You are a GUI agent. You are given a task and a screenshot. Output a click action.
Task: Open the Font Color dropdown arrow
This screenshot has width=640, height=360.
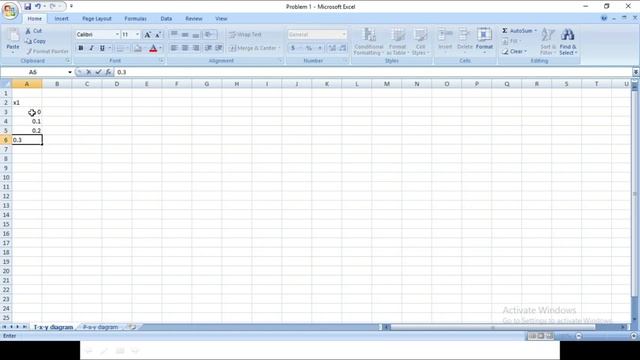pyautogui.click(x=160, y=49)
